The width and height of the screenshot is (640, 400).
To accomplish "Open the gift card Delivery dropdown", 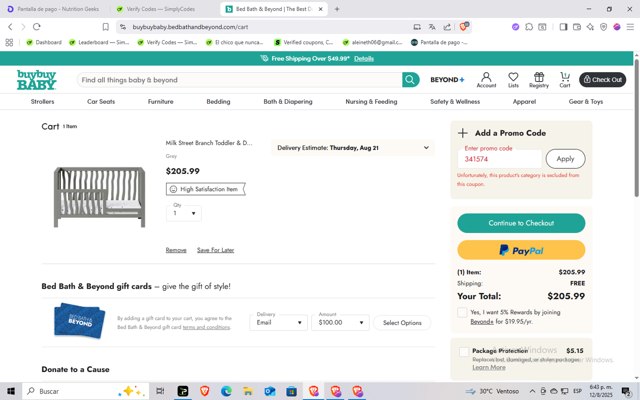I will [x=278, y=322].
